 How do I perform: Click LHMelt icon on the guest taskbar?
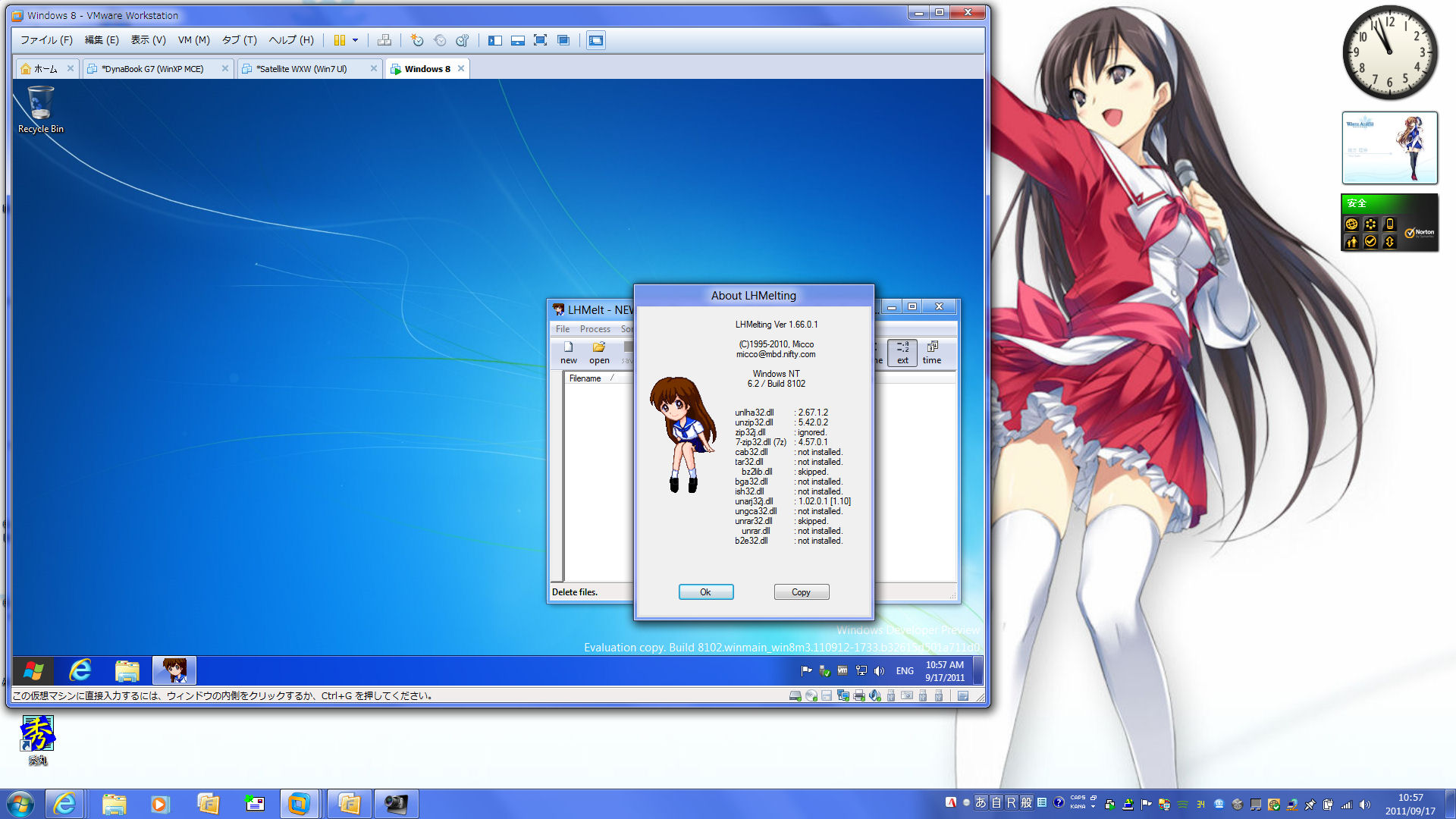coord(174,670)
